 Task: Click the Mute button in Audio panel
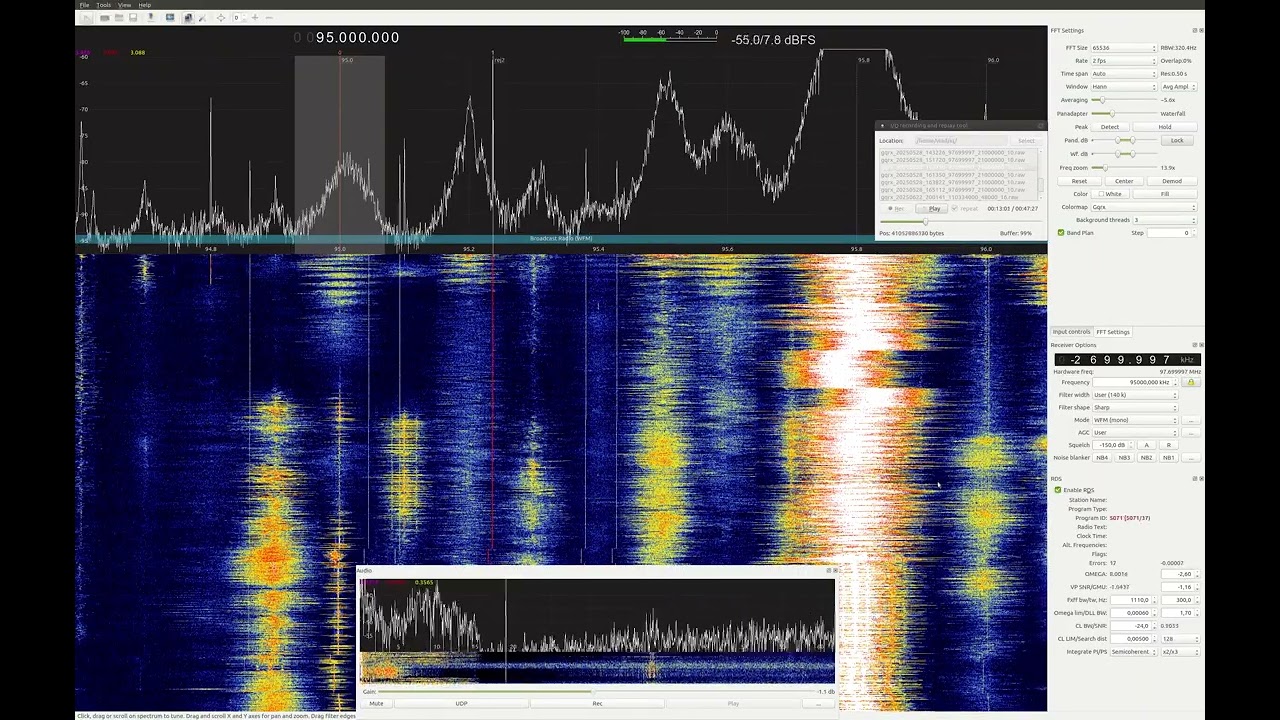(x=376, y=703)
